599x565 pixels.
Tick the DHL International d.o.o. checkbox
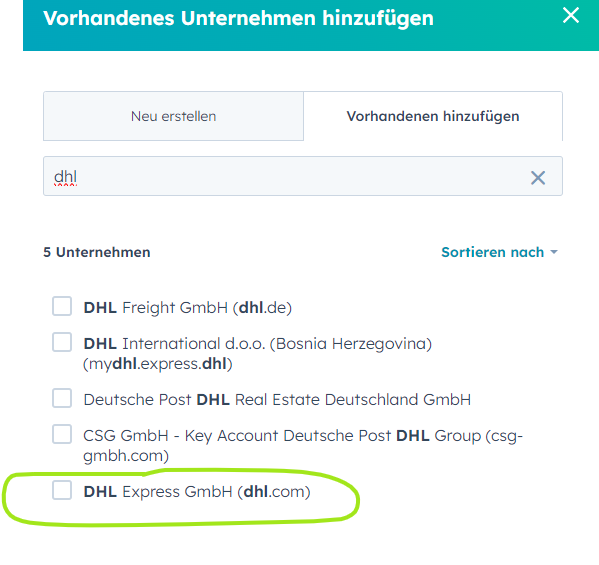click(x=62, y=342)
